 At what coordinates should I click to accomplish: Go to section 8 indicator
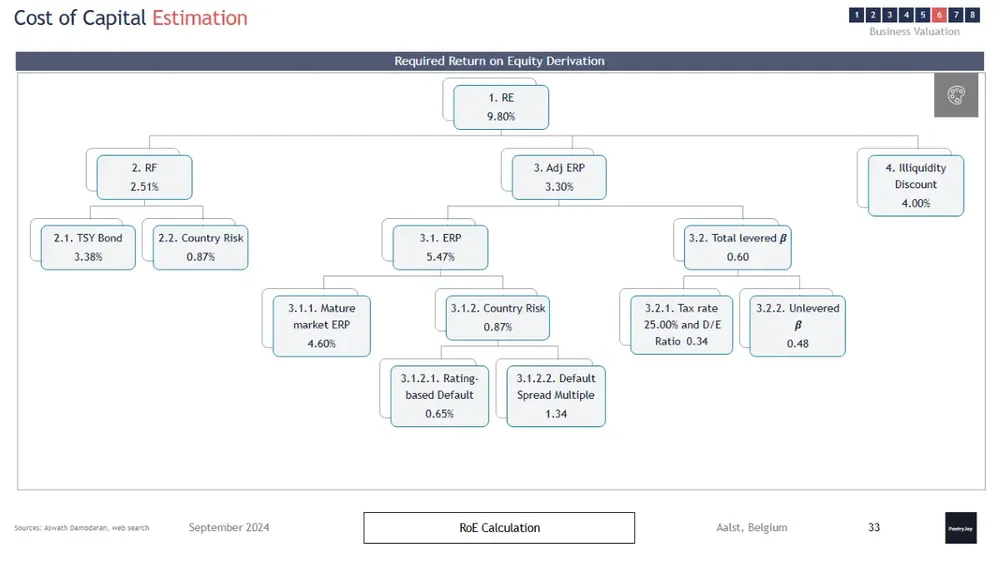972,15
